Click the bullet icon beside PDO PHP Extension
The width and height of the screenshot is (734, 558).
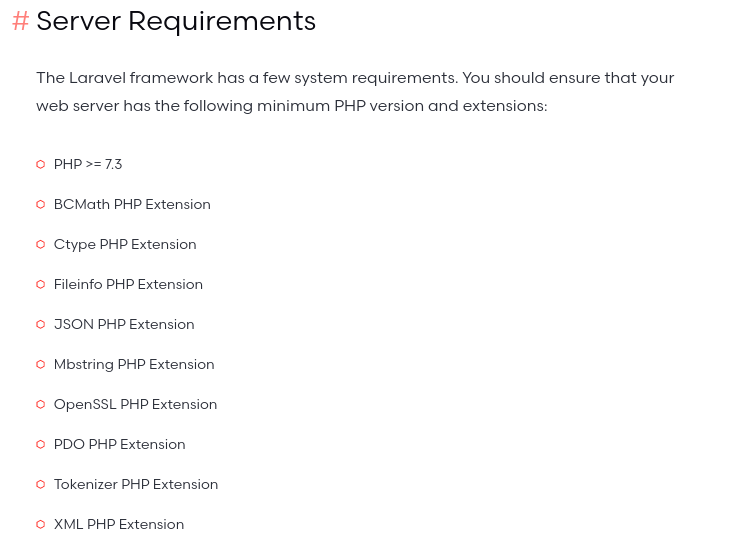(41, 444)
